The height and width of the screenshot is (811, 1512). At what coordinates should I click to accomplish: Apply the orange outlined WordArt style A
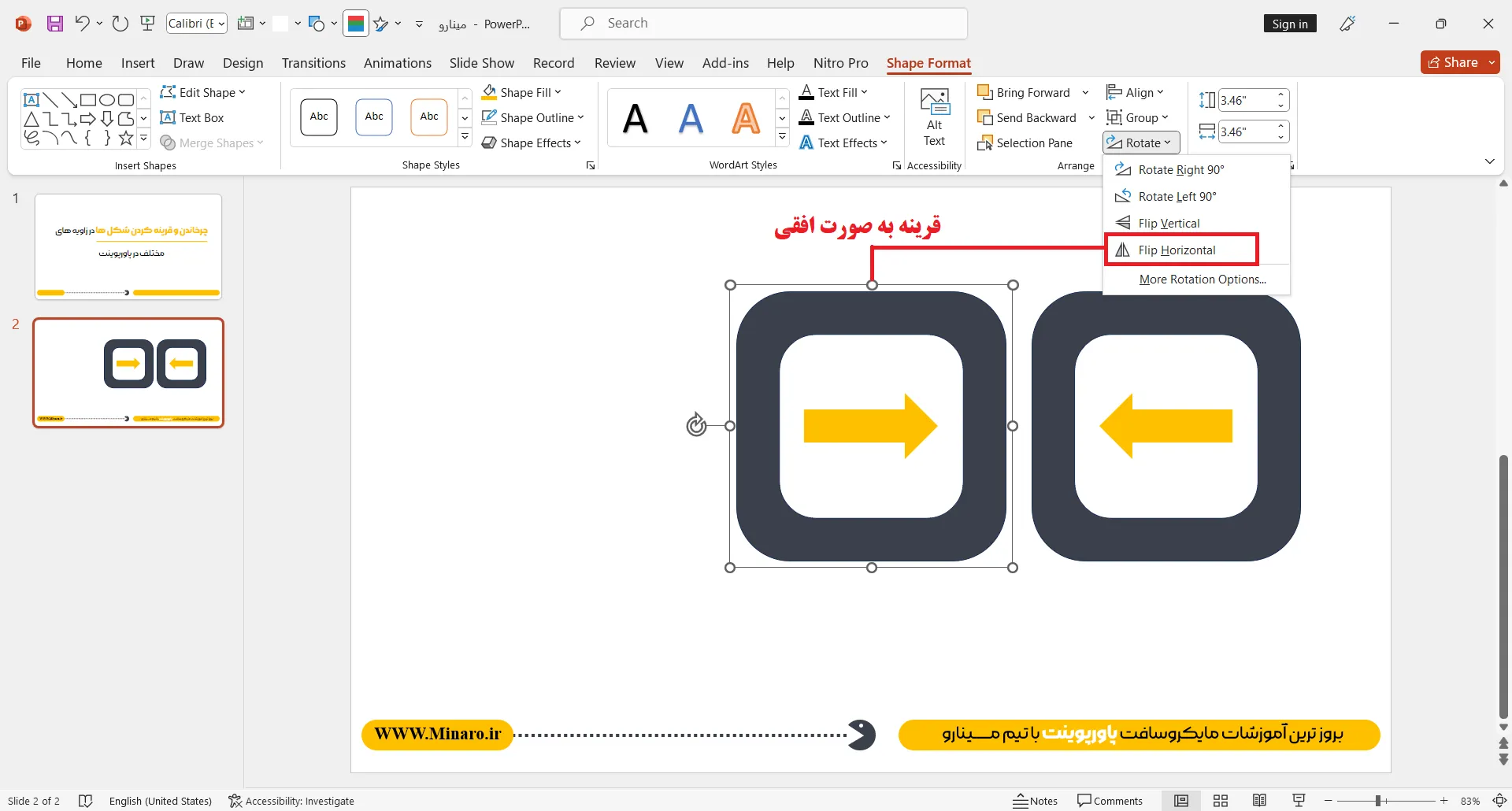click(x=746, y=118)
